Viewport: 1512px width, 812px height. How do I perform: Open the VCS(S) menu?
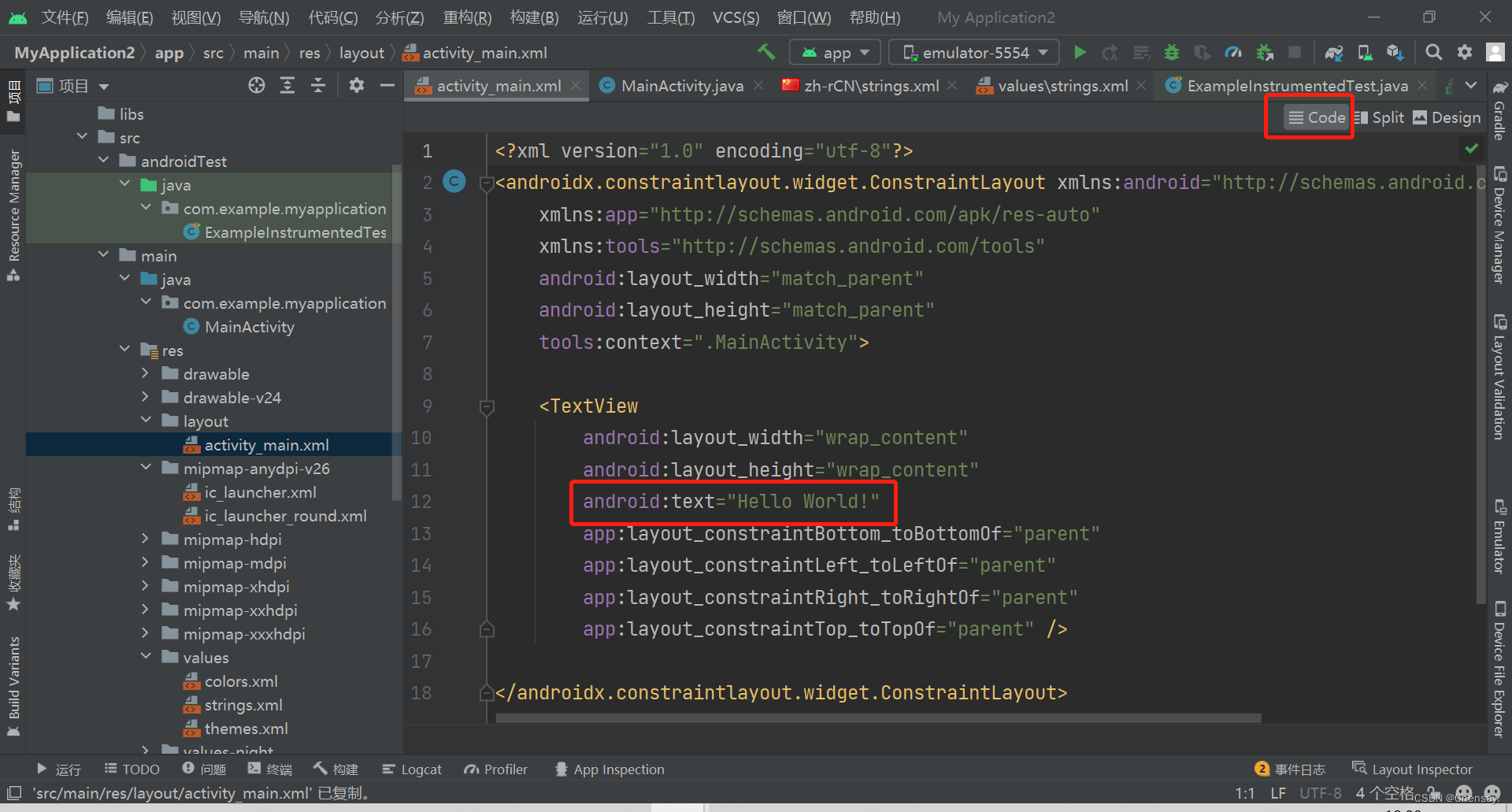tap(736, 17)
